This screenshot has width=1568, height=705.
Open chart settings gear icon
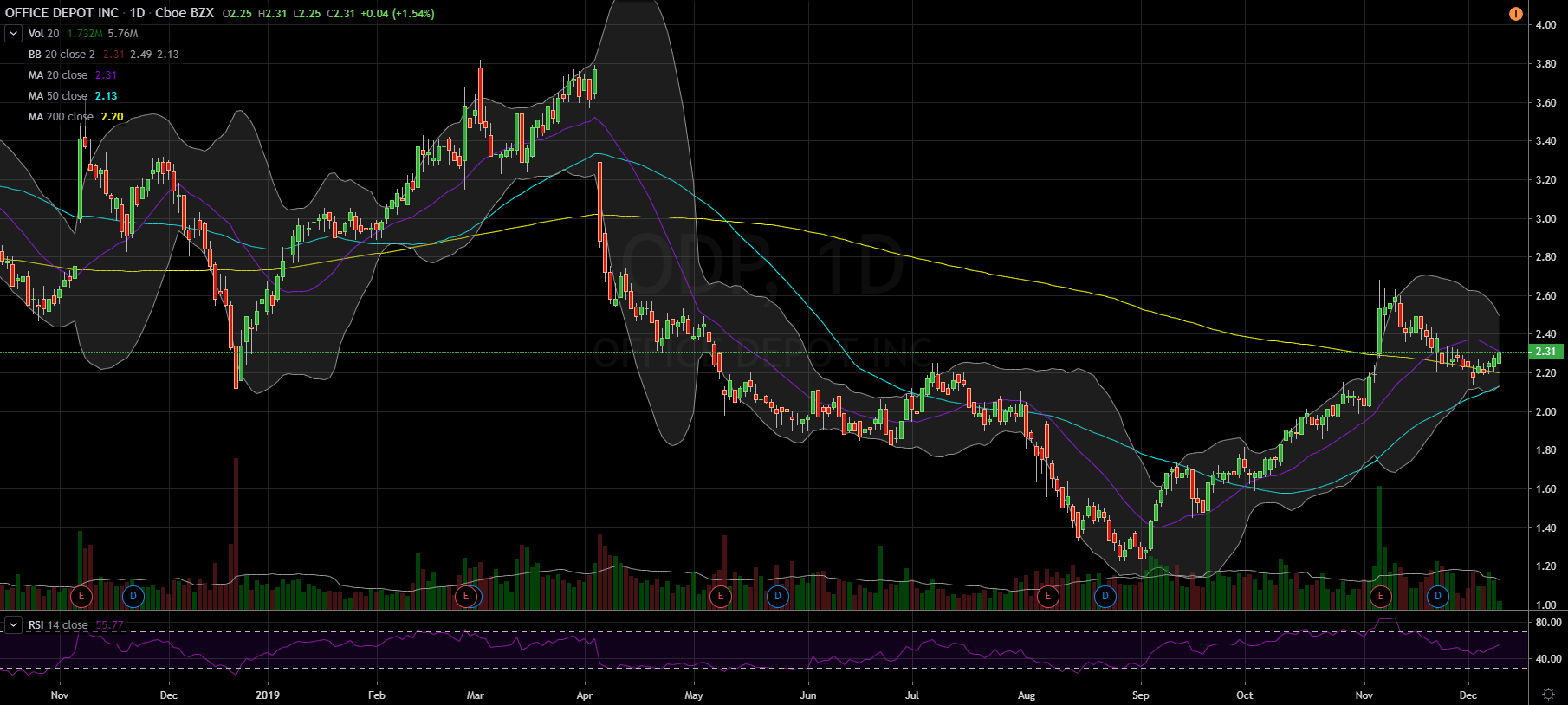[1548, 695]
